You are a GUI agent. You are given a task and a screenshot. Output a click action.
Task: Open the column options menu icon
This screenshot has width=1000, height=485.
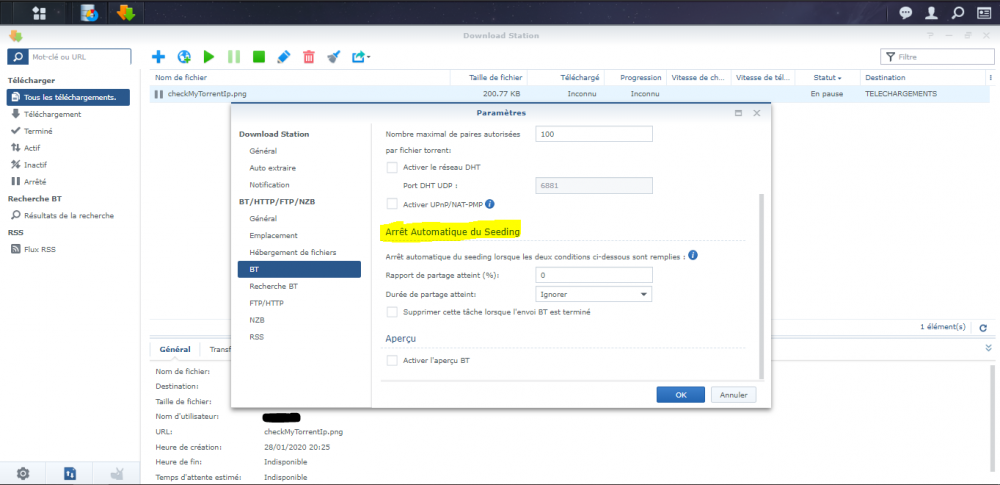[x=990, y=77]
